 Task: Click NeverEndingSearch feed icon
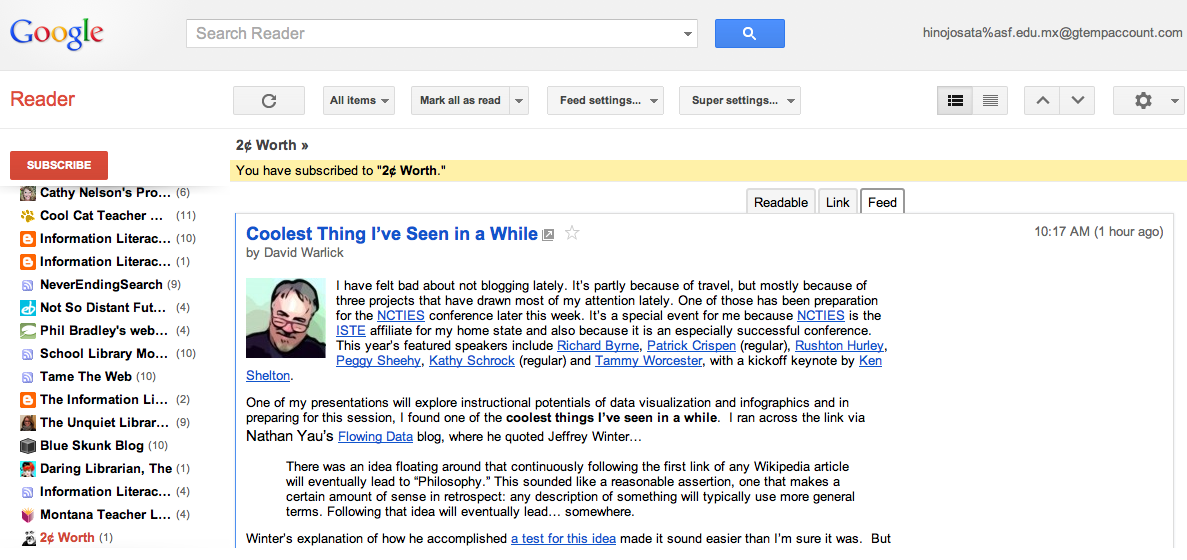tap(28, 285)
